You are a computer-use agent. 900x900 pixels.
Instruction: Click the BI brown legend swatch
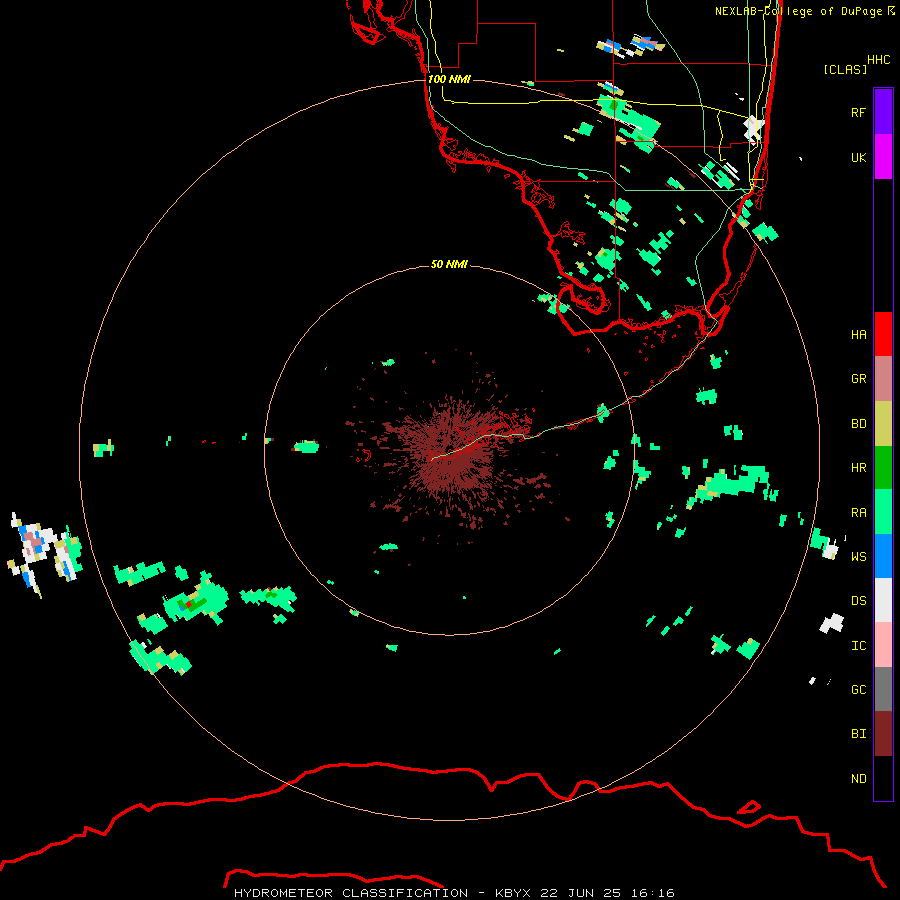[x=883, y=734]
